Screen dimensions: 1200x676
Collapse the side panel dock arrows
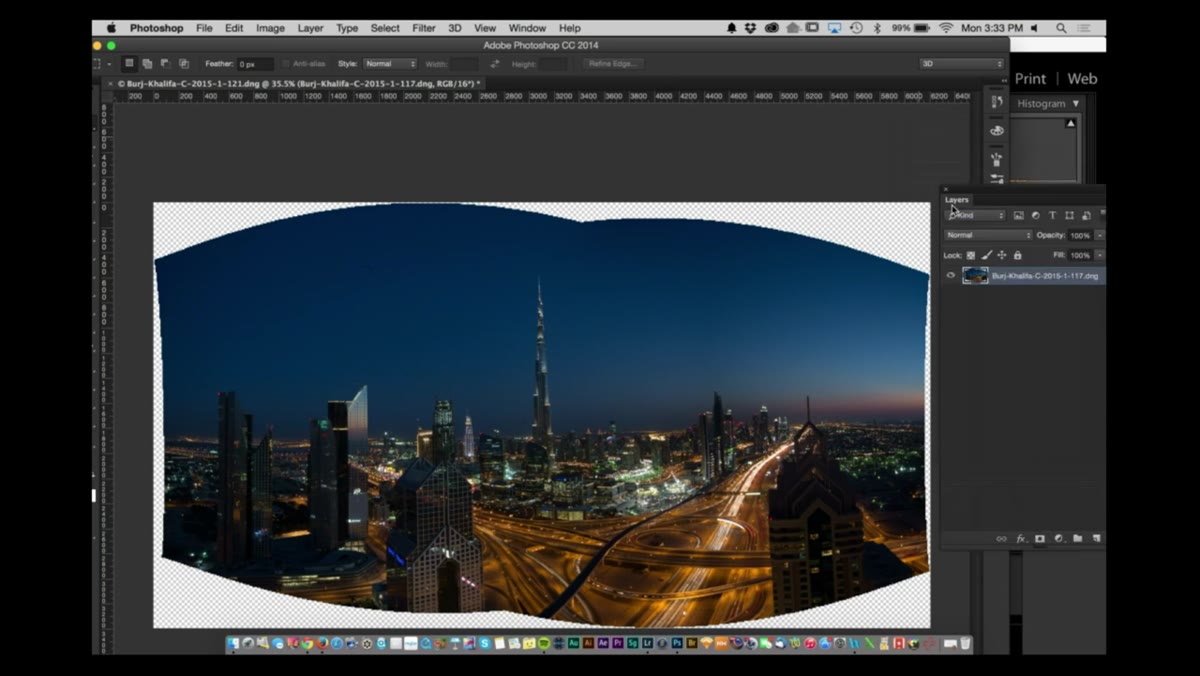coord(1004,81)
